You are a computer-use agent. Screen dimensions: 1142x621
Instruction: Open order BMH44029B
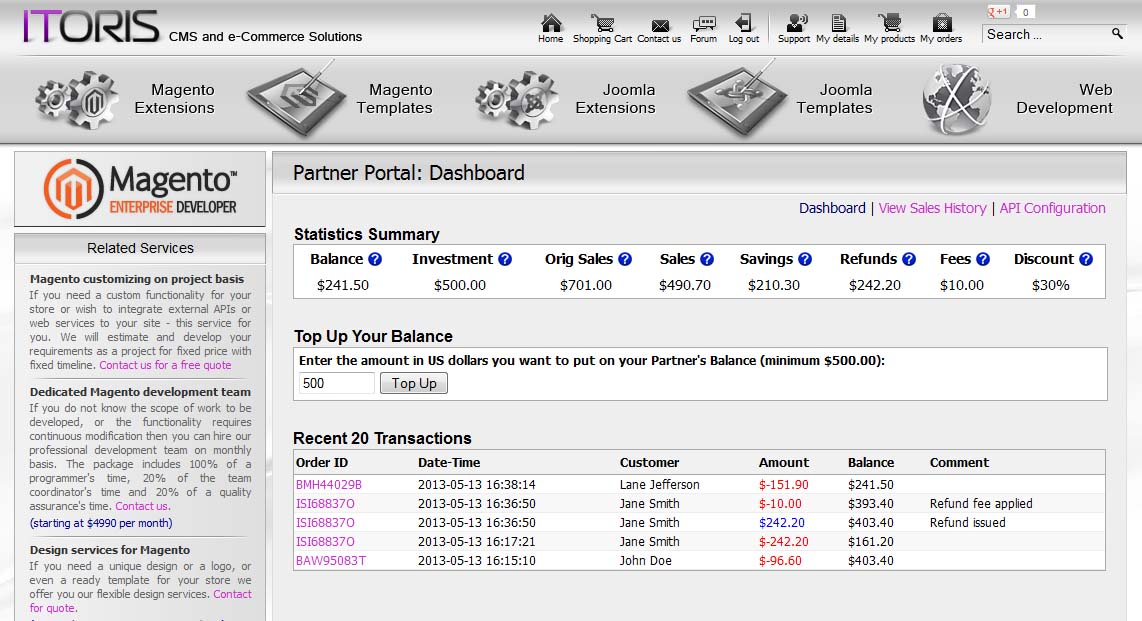(x=328, y=485)
